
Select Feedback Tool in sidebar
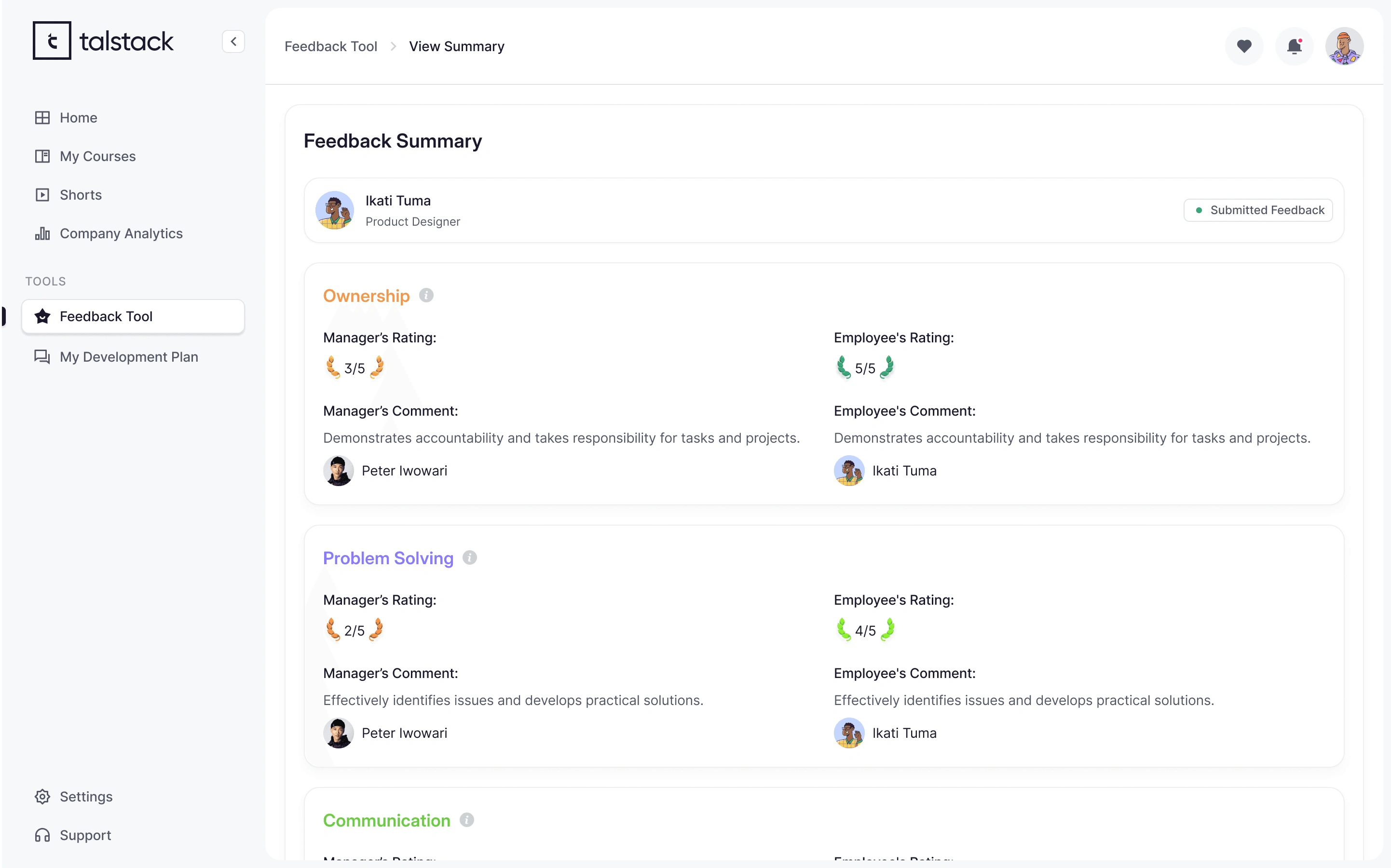pyautogui.click(x=106, y=316)
